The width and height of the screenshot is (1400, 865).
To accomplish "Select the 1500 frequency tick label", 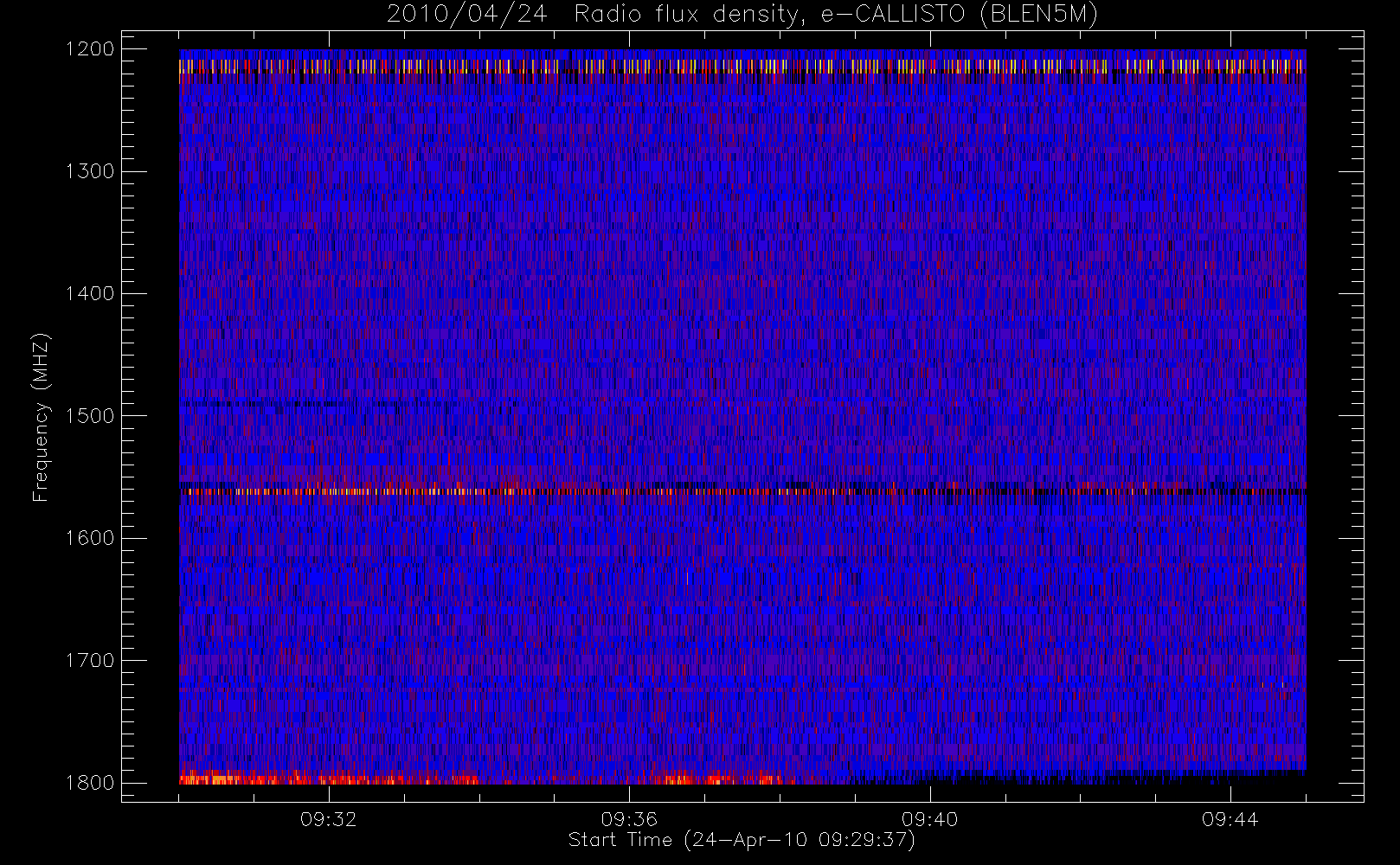I will pos(91,416).
